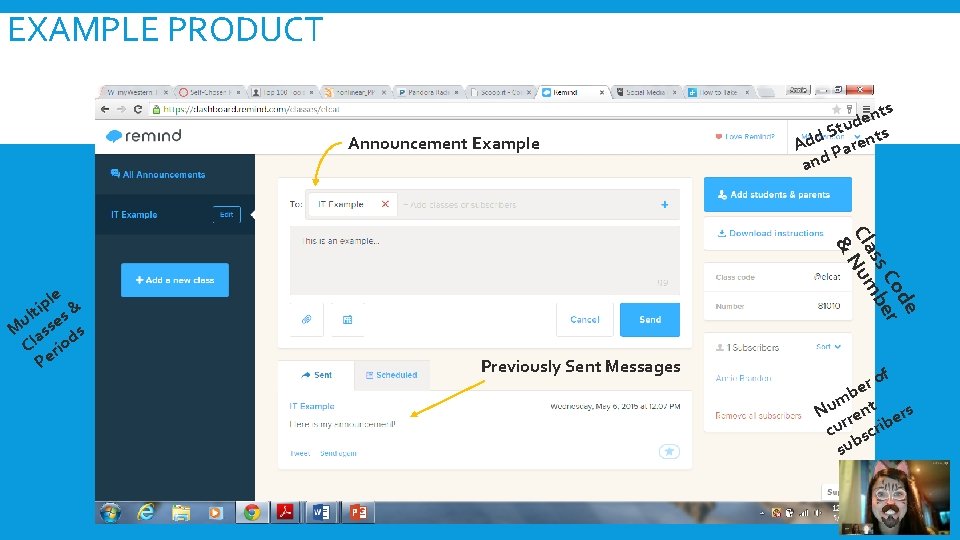960x540 pixels.
Task: Click the volume icon in system tray
Action: (817, 513)
